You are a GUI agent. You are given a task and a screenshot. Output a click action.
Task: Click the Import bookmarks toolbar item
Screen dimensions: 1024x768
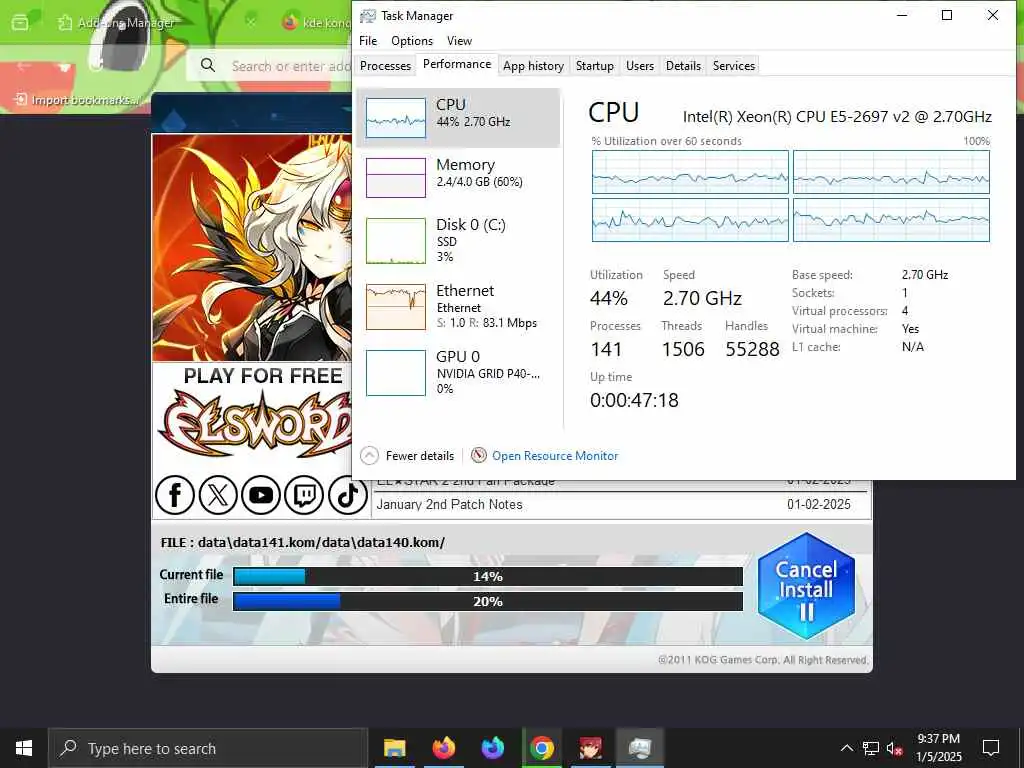point(77,100)
